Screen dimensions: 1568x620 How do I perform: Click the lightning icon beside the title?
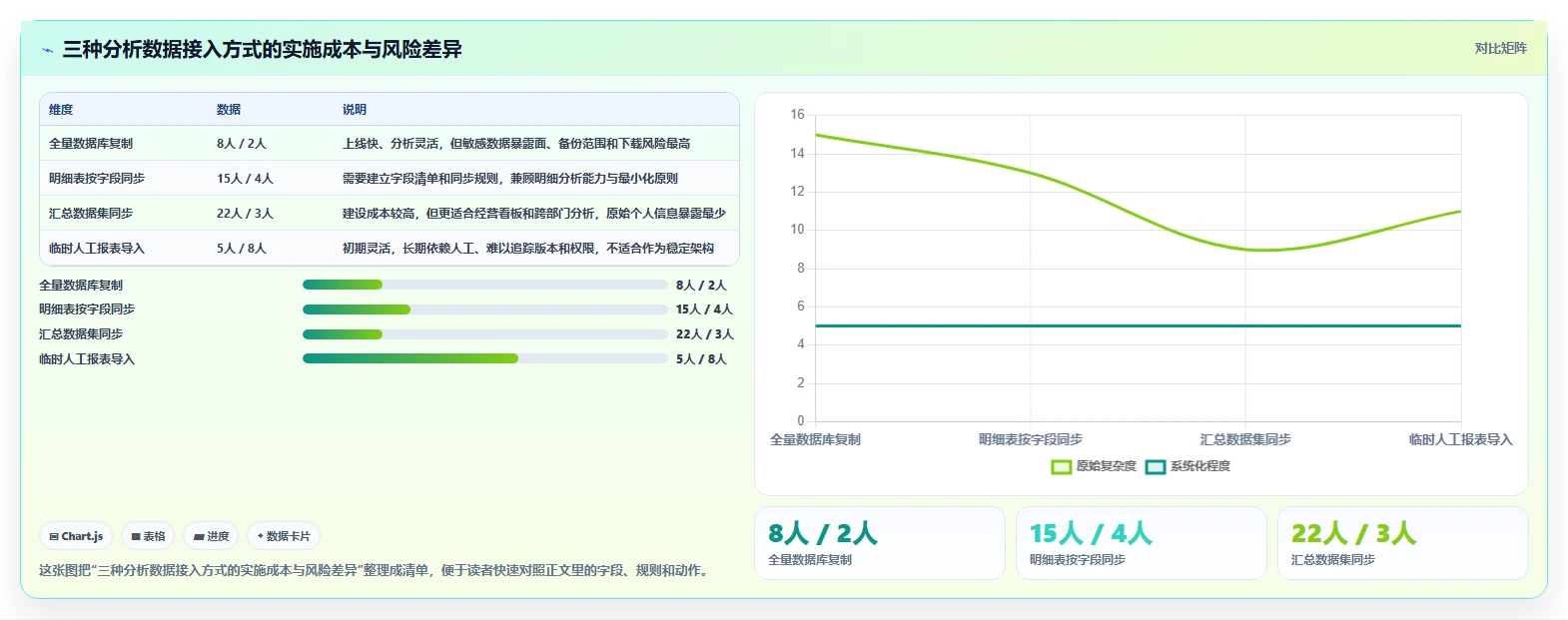coord(47,50)
